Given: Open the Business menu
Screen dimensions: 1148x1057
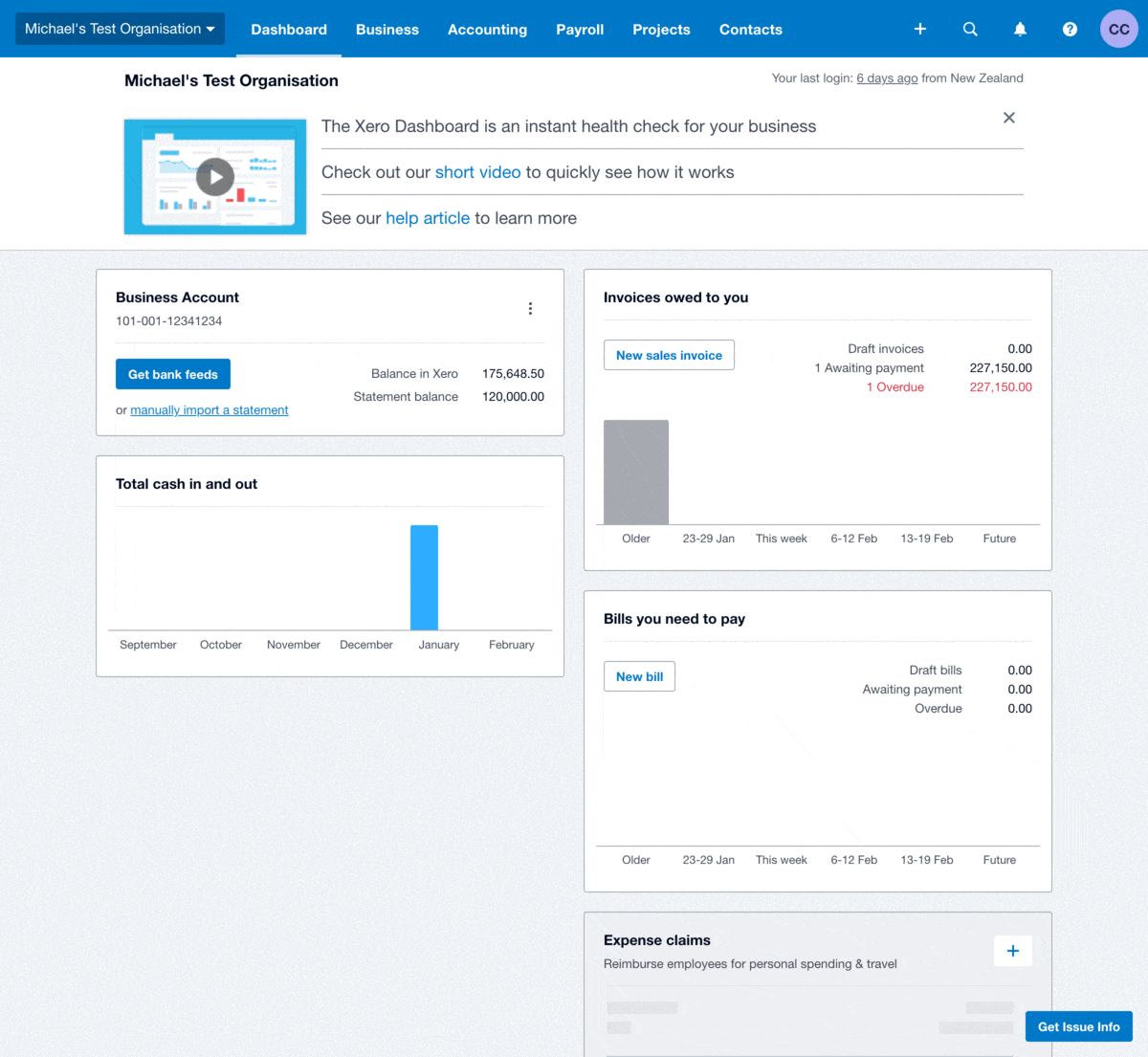Looking at the screenshot, I should click(387, 30).
